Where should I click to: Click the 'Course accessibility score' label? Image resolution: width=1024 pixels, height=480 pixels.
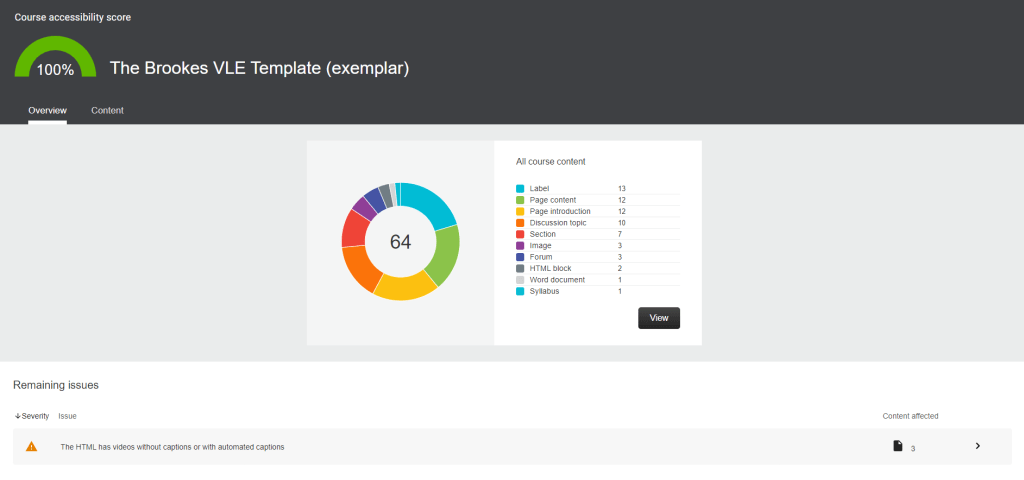pos(72,18)
